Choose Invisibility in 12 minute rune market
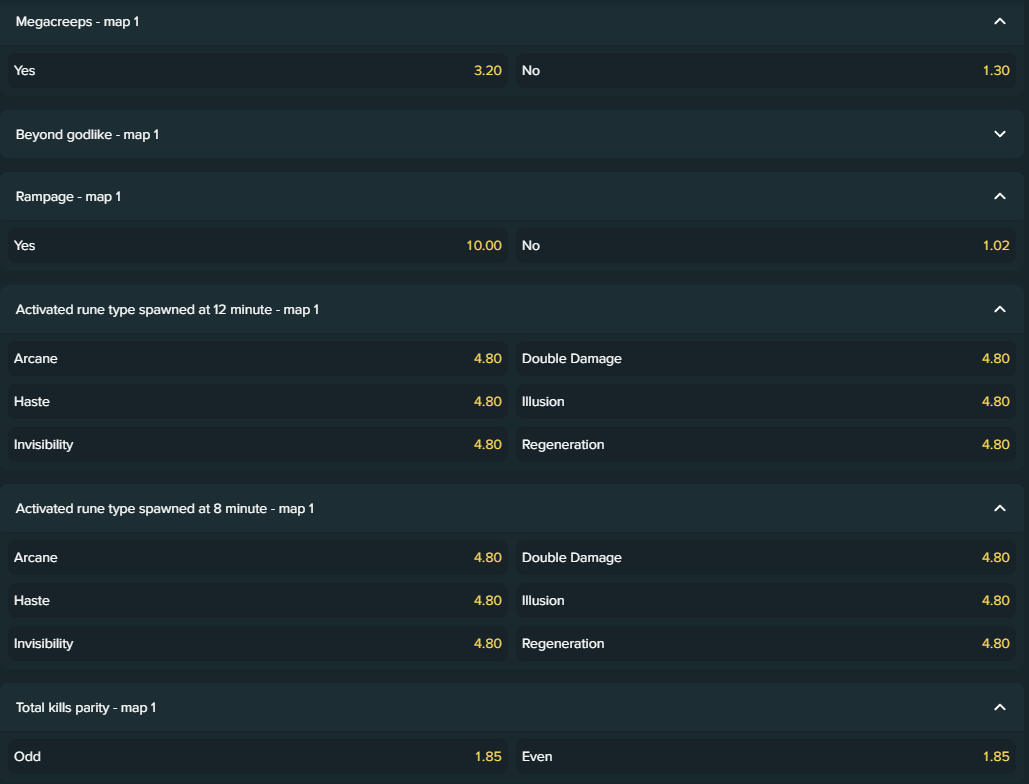 coord(257,444)
